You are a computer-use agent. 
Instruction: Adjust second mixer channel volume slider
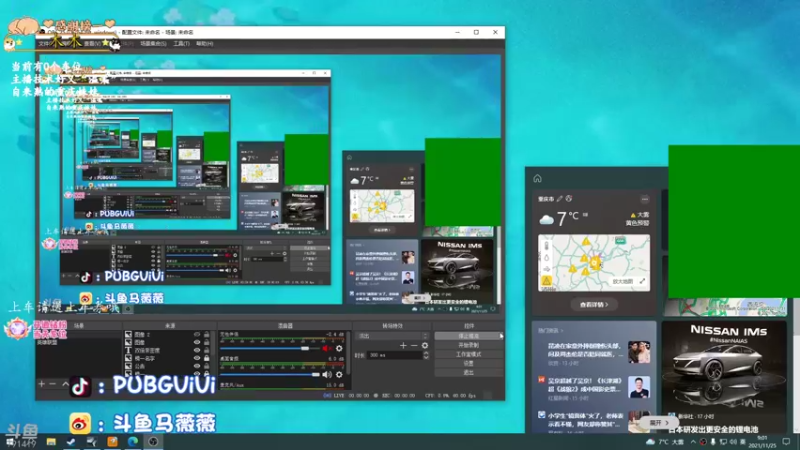point(270,375)
